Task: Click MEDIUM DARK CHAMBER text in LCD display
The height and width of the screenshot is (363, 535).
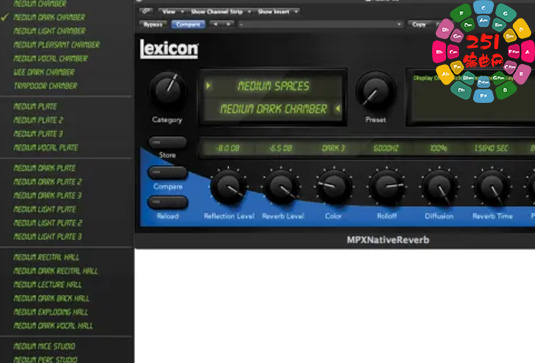Action: [x=273, y=109]
